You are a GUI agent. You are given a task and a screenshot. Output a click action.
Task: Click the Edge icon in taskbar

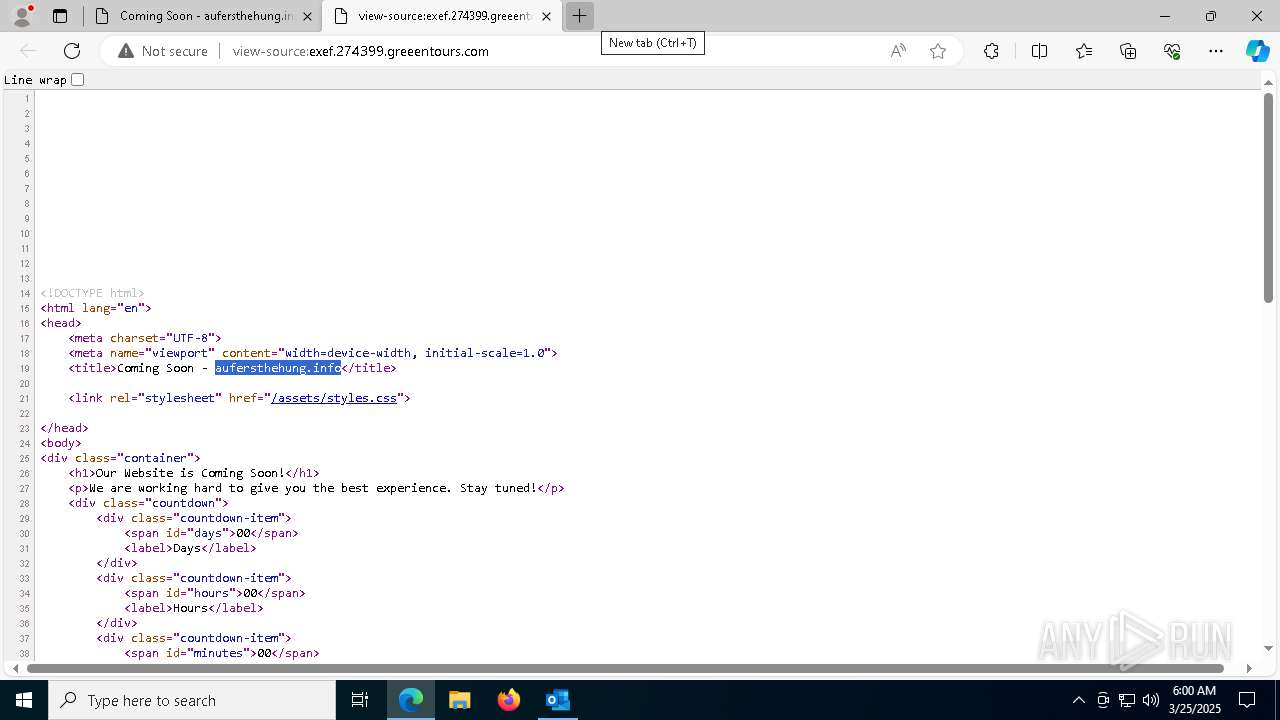coord(411,700)
